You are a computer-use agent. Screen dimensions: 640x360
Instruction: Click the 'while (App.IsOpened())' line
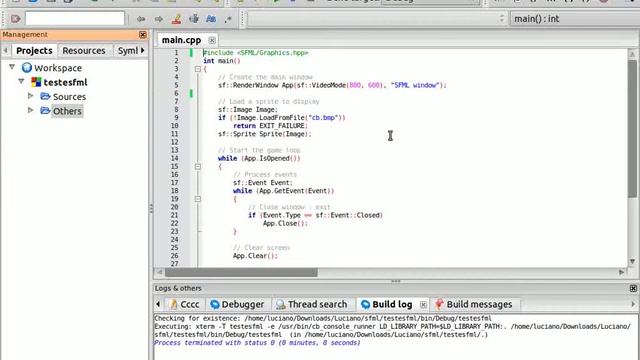[259, 158]
